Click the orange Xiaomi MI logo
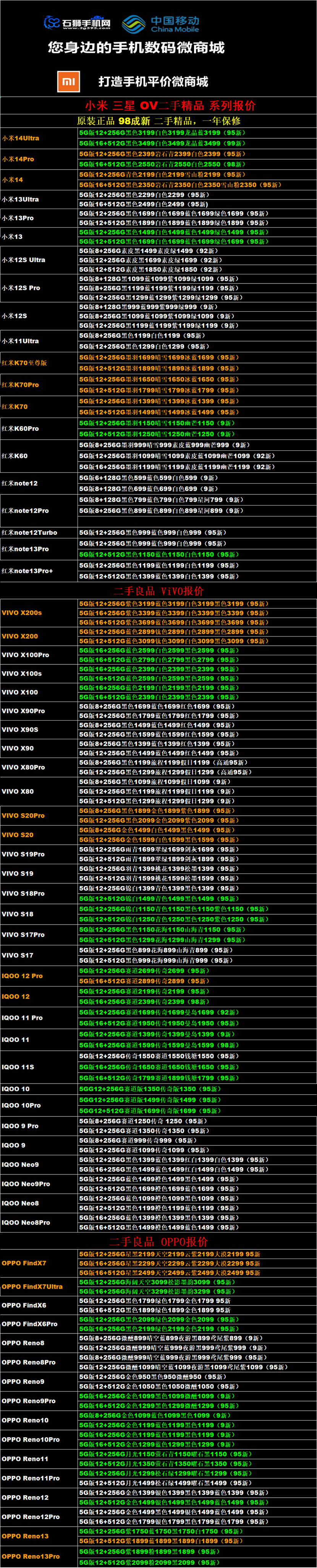Viewport: 317px width, 1568px height. pos(69,81)
